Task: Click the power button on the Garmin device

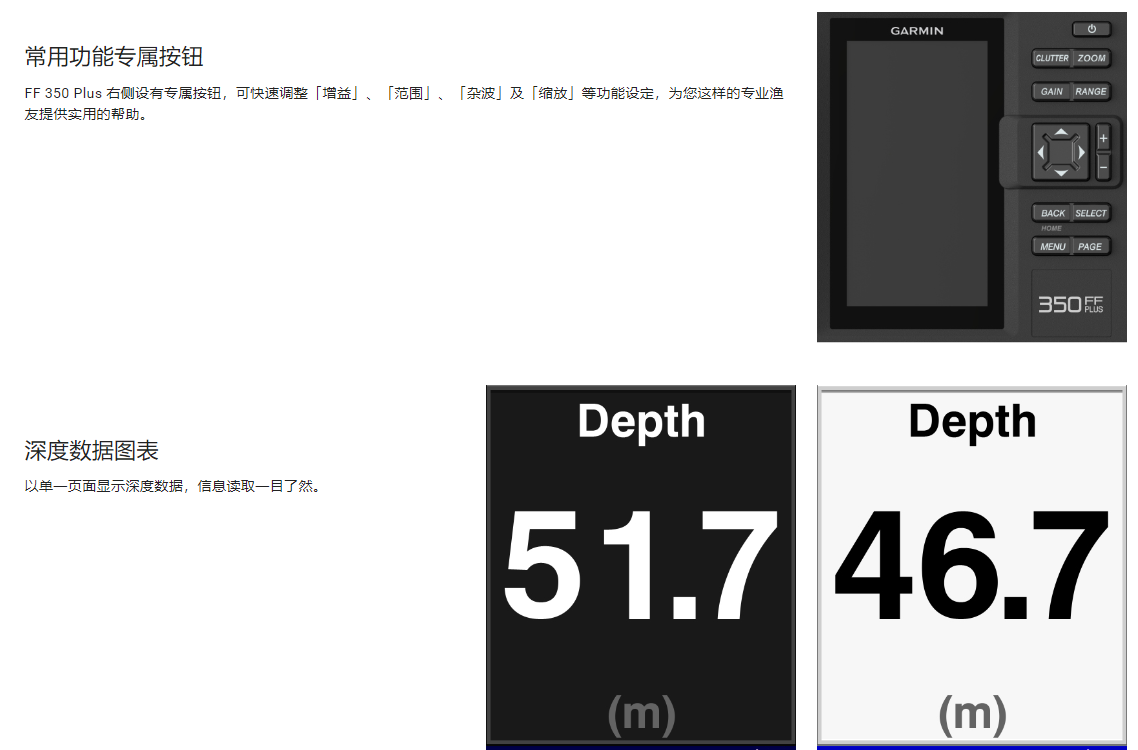Action: pyautogui.click(x=1091, y=29)
